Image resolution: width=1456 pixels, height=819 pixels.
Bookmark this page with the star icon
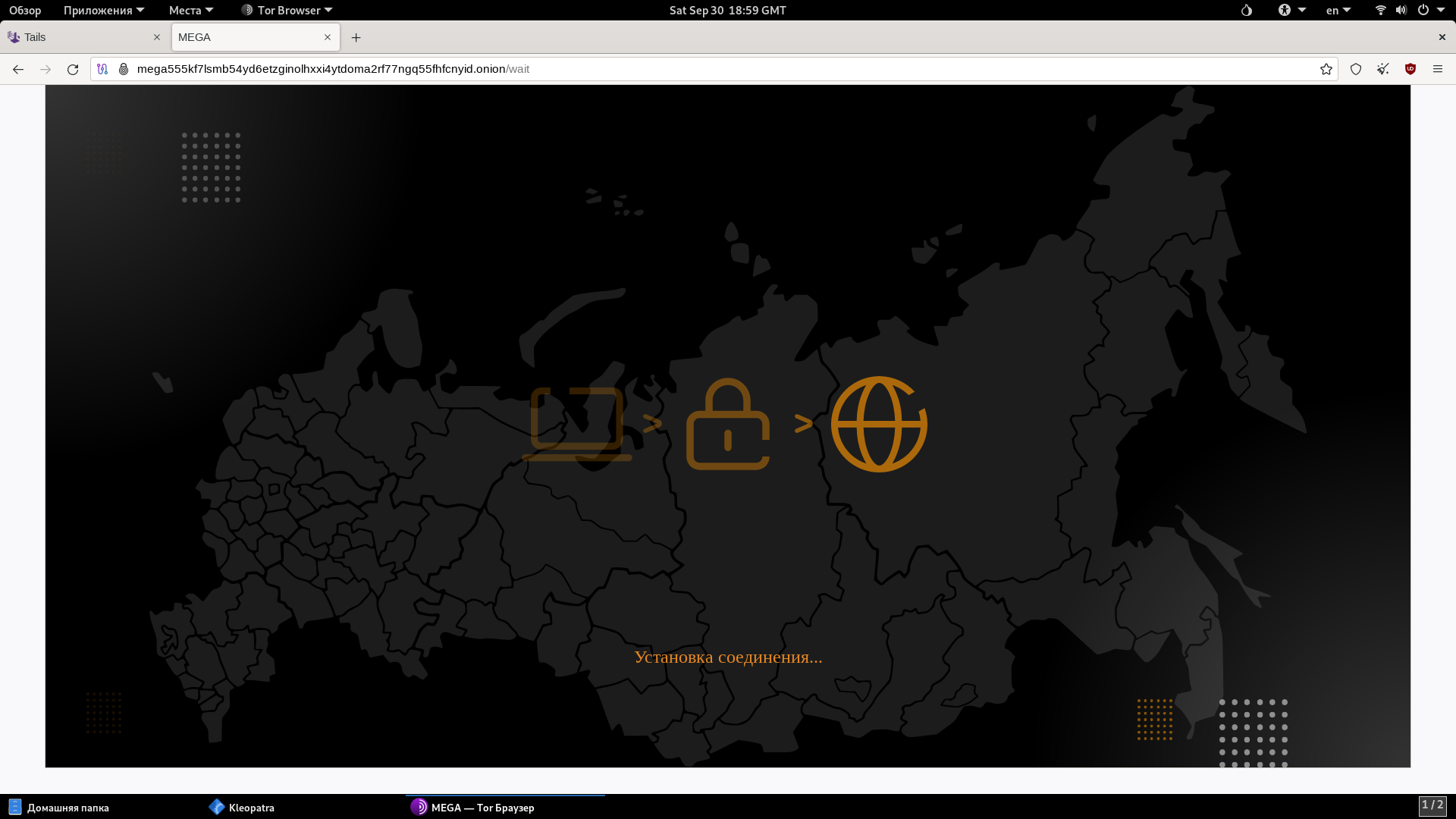[1326, 69]
